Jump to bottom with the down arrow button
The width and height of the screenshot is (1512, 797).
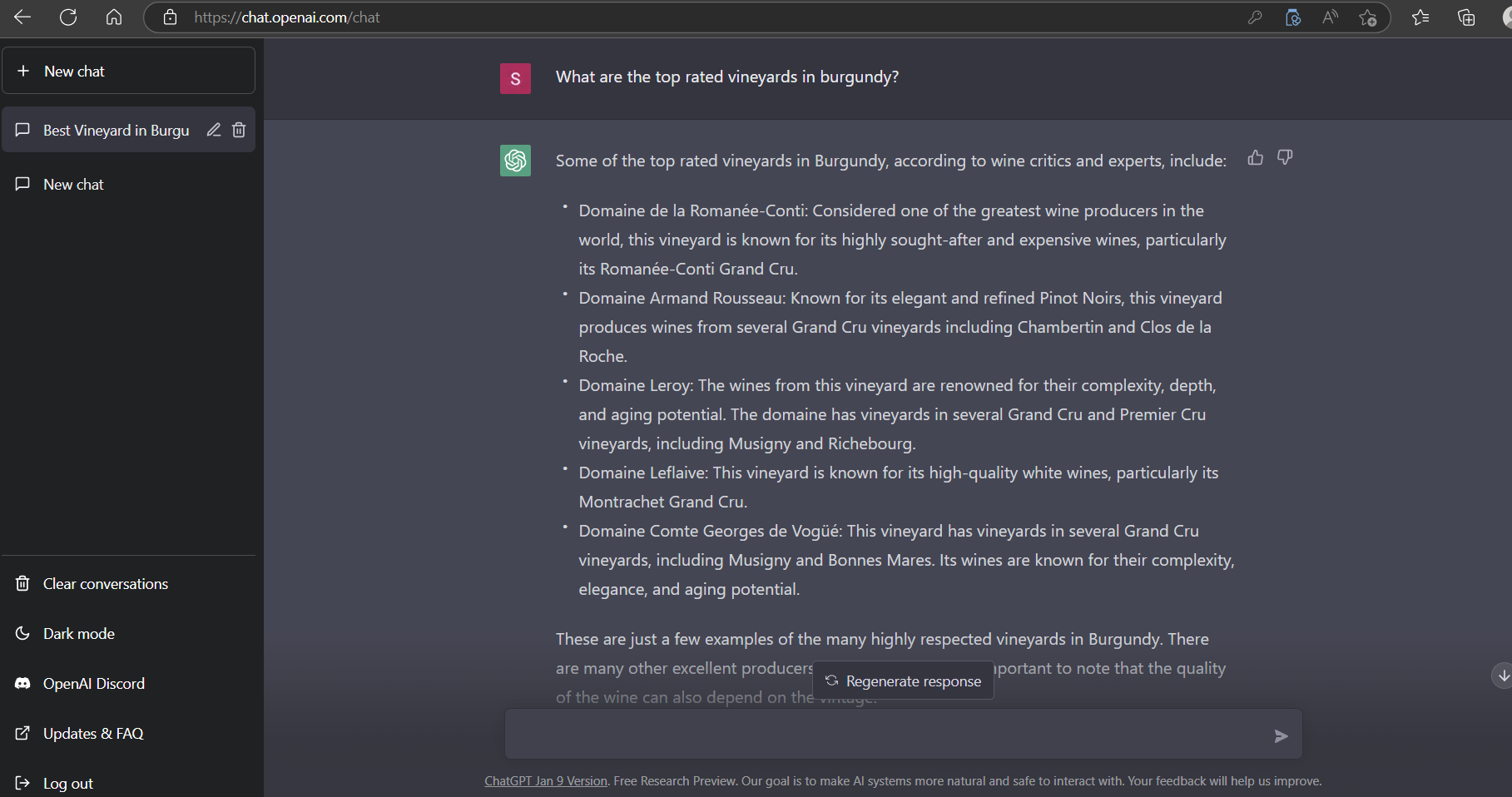point(1503,676)
